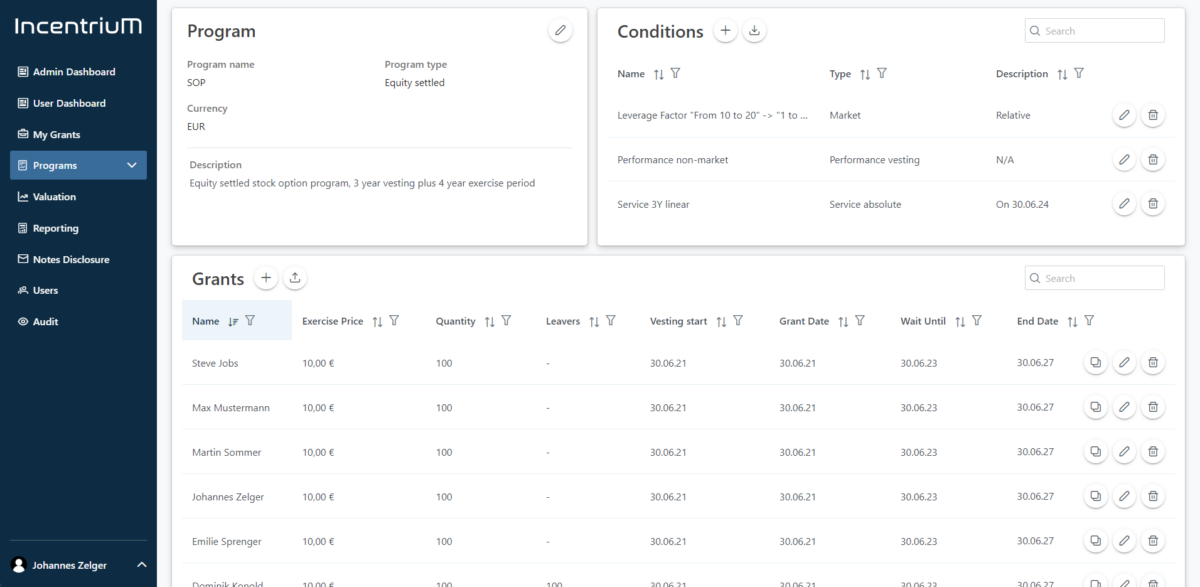1200x587 pixels.
Task: Add a new condition with plus icon
Action: tap(726, 31)
